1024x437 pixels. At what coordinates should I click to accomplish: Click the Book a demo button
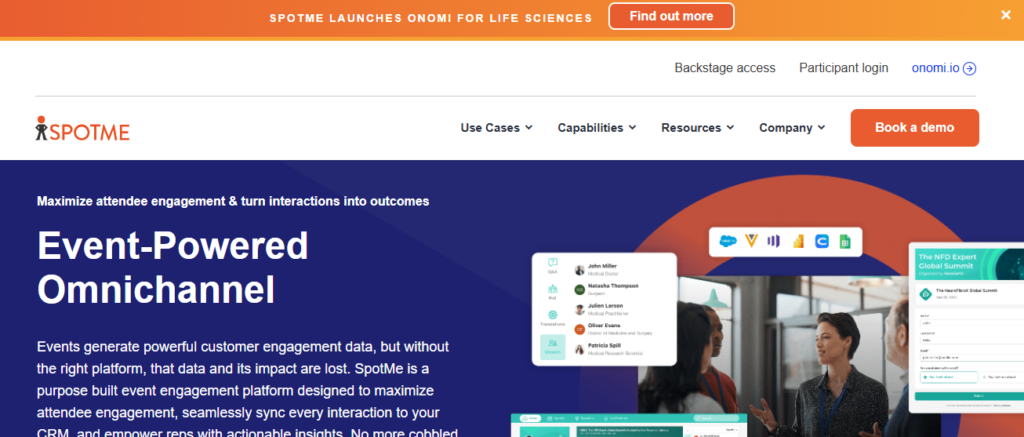(914, 128)
